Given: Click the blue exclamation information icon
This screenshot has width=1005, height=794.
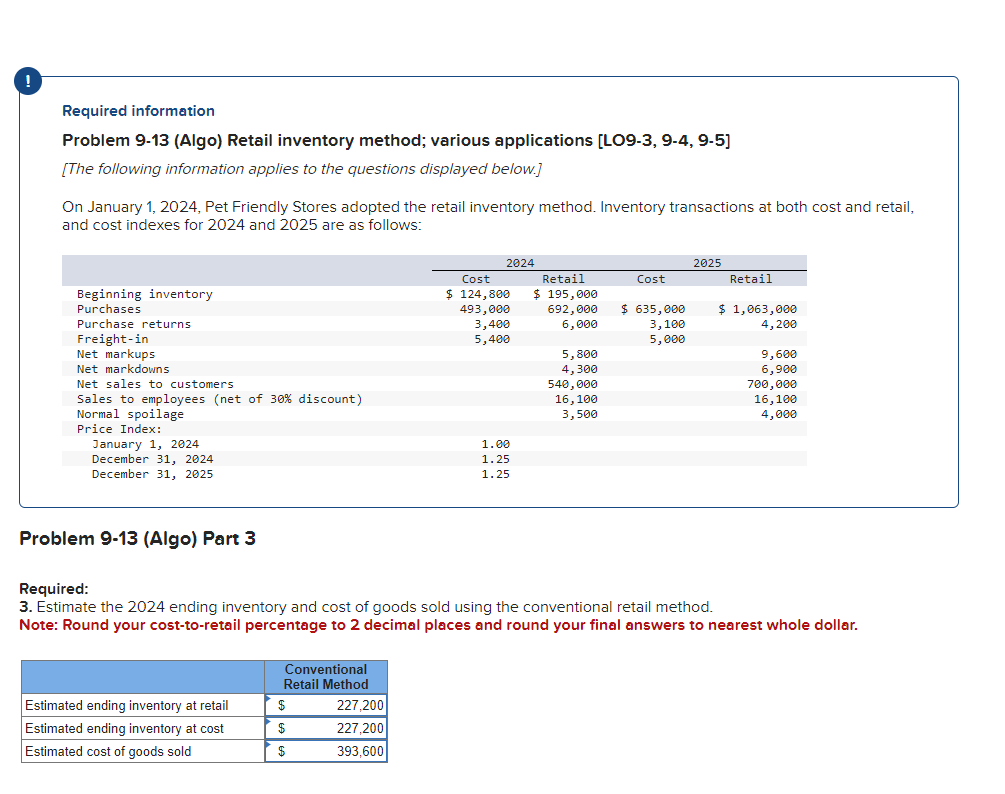Looking at the screenshot, I should coord(27,81).
